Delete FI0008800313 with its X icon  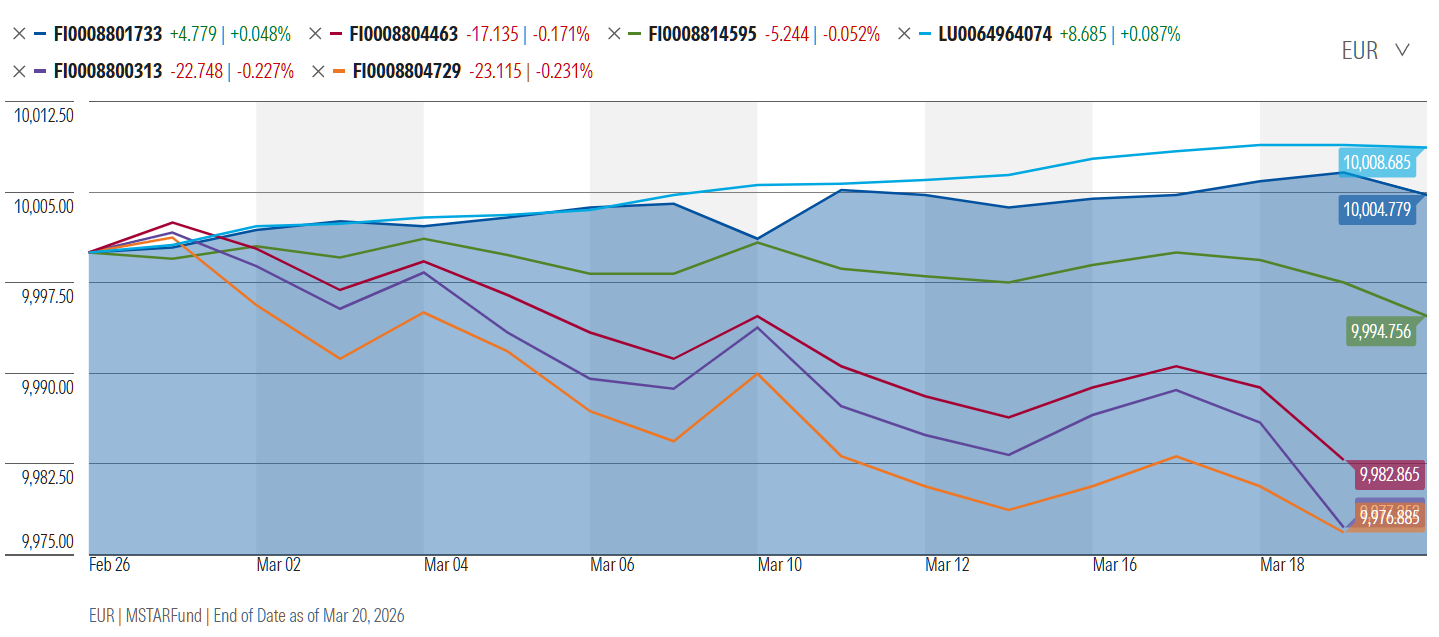coord(19,71)
